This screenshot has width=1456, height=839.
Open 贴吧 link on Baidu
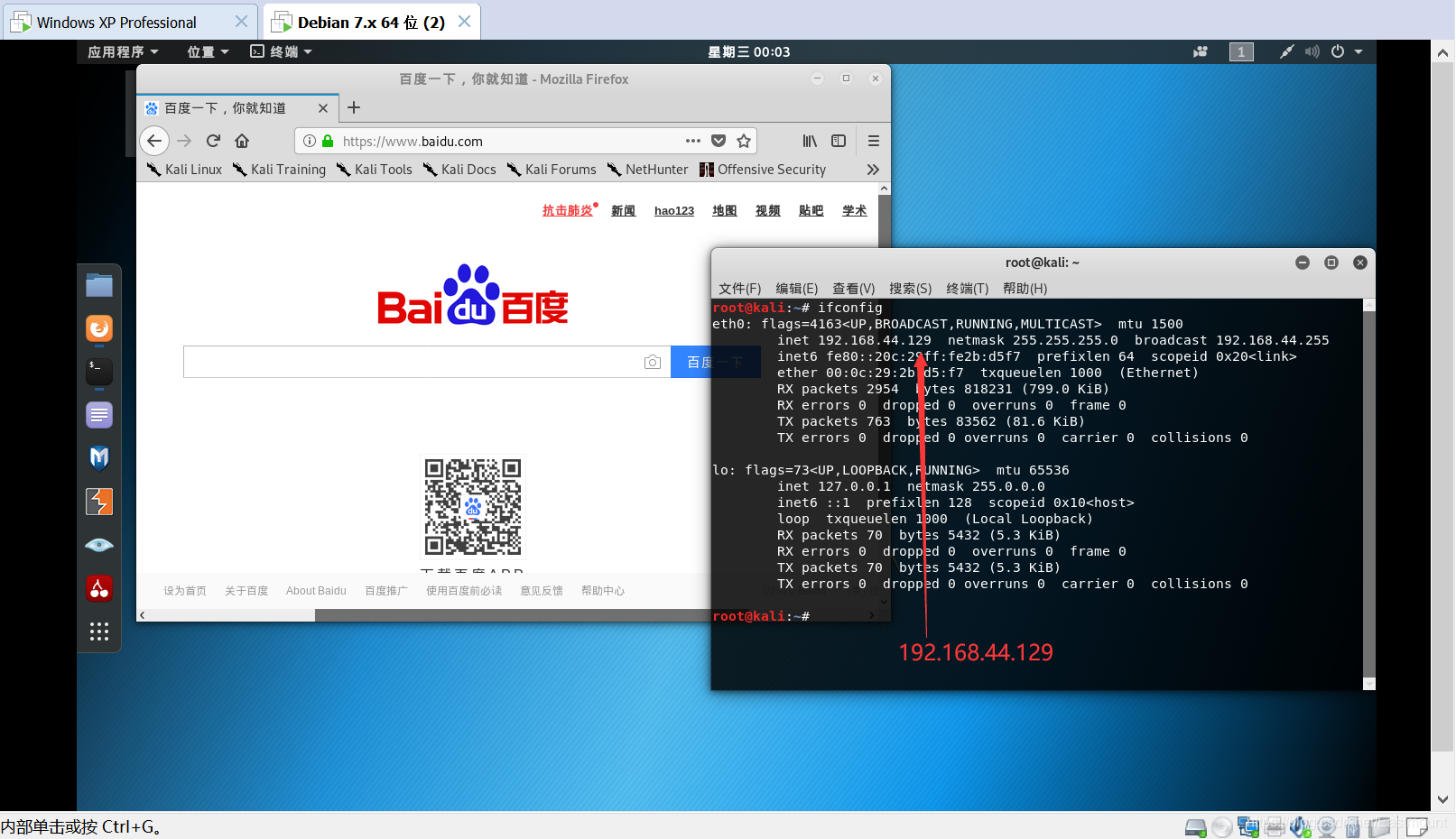(x=811, y=210)
